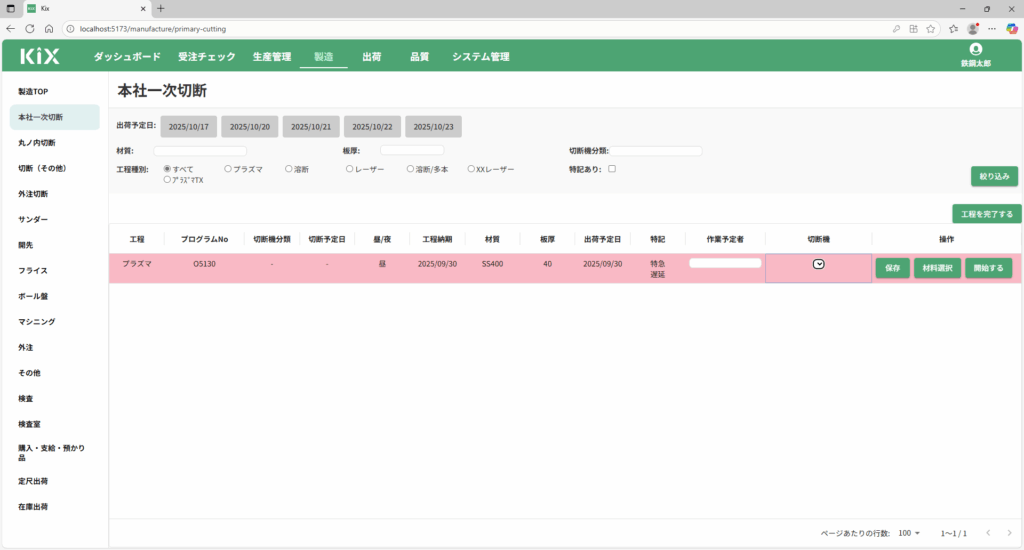This screenshot has width=1024, height=550.
Task: Click 開始する button for O5130
Action: [x=988, y=268]
